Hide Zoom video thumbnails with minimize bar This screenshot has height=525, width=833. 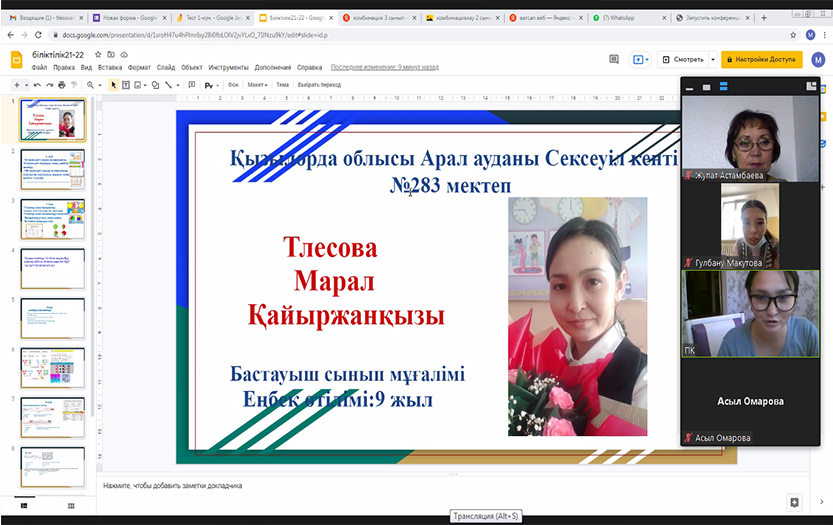tap(690, 88)
